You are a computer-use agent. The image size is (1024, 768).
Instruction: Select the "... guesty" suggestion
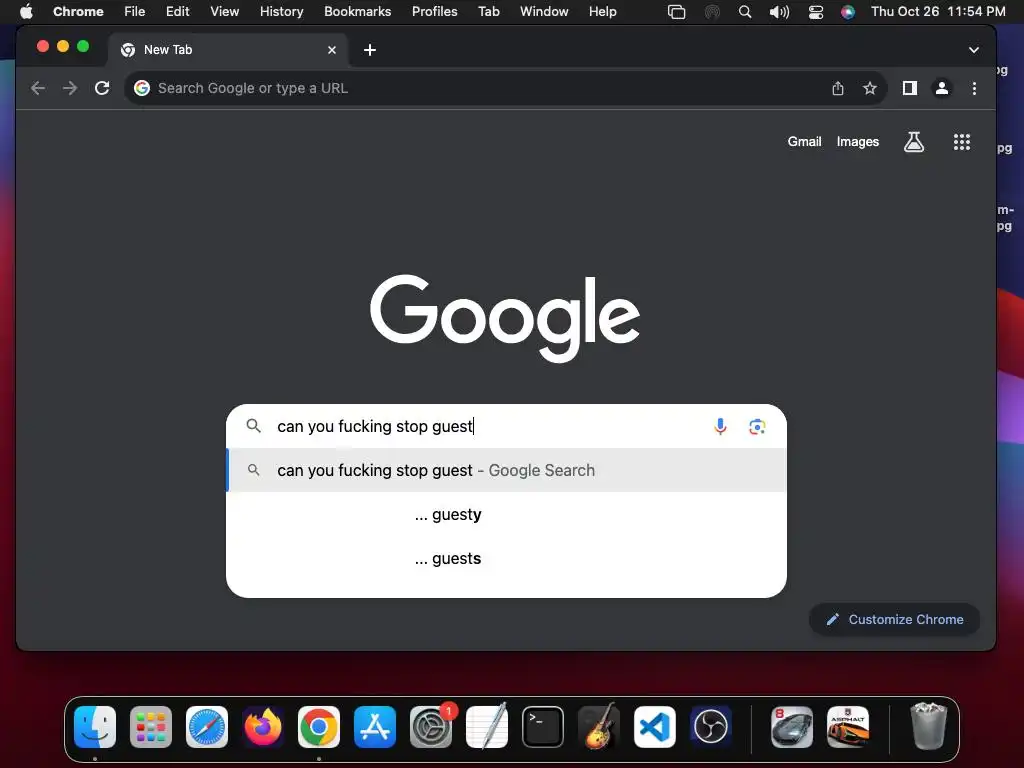(x=506, y=515)
